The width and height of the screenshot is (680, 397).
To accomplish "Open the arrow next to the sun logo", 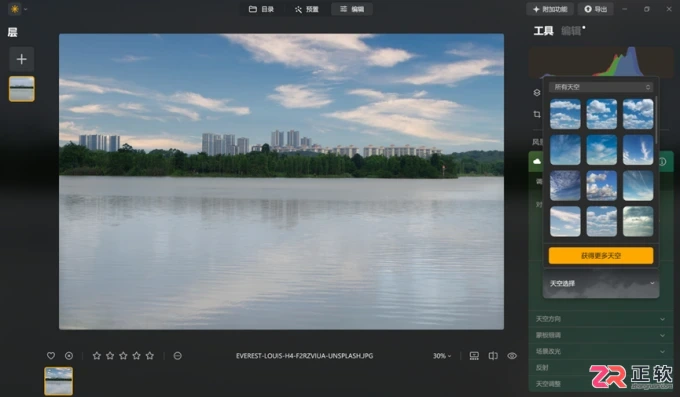I will [x=26, y=9].
